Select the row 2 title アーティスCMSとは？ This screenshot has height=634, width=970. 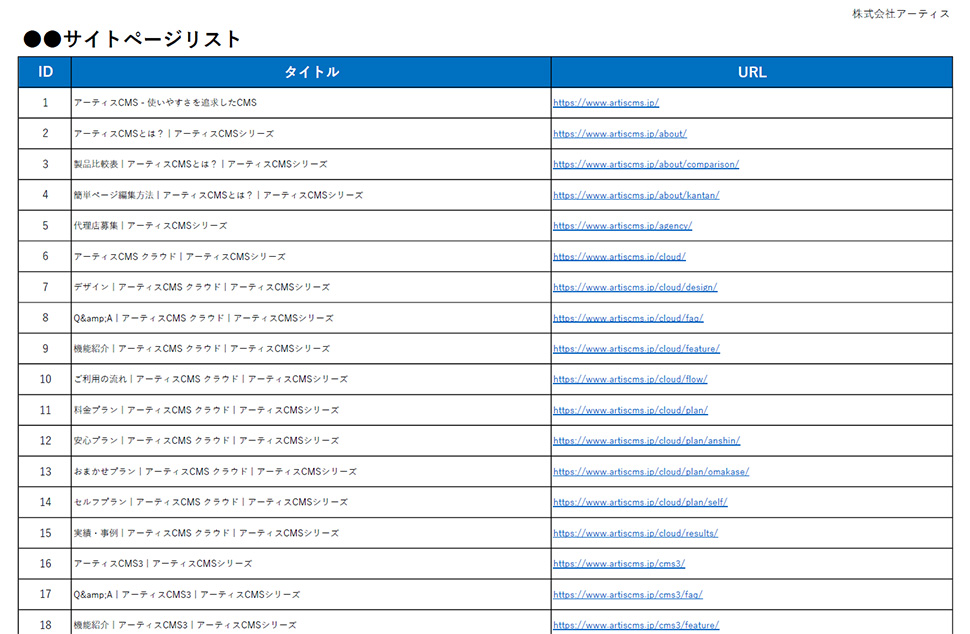tap(311, 134)
